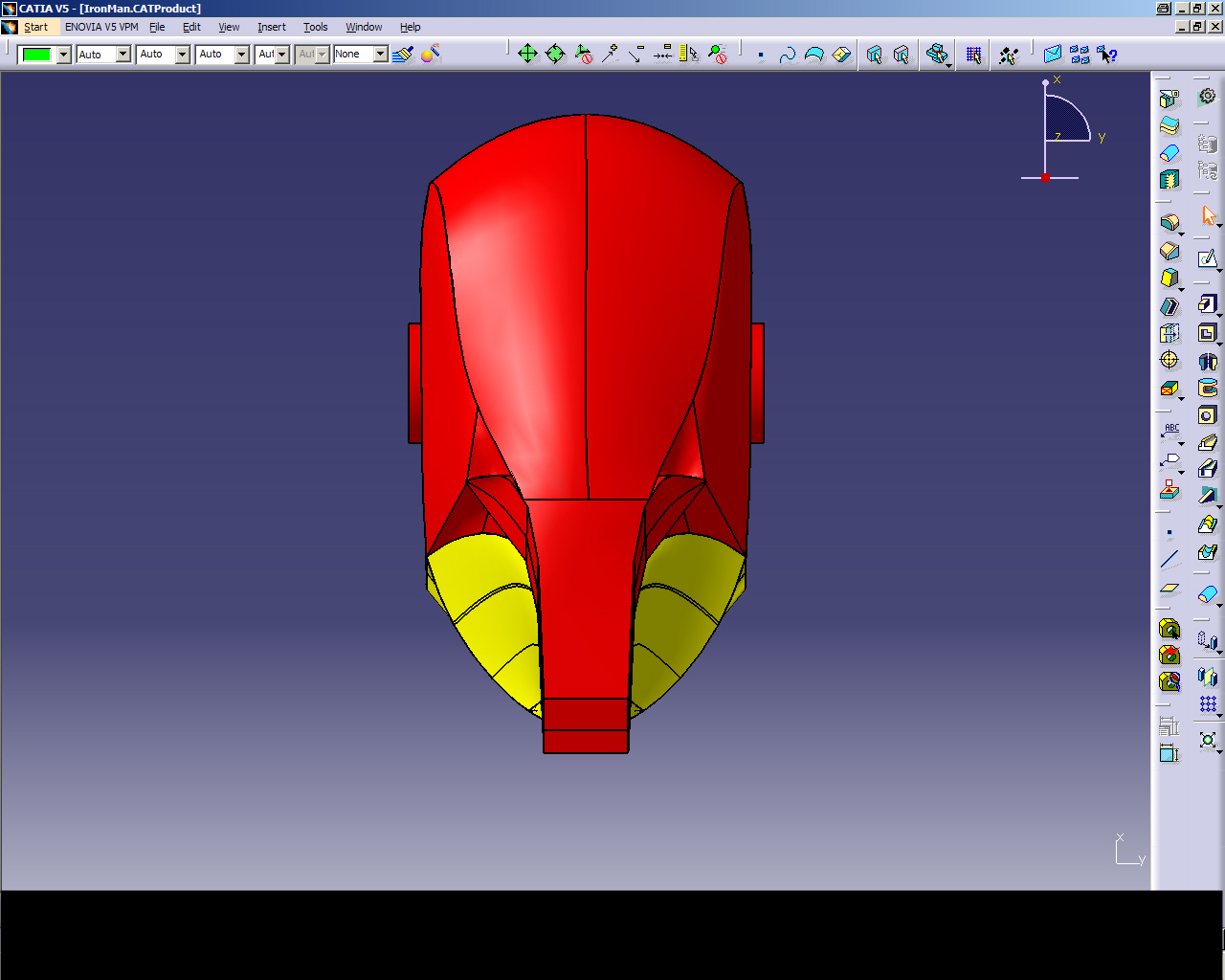This screenshot has height=980, width=1225.
Task: Open the None layer combo box
Action: point(360,55)
